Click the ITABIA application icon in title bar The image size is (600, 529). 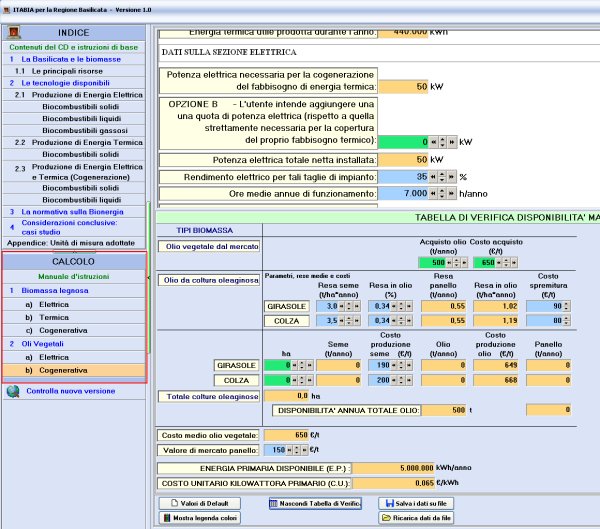6,10
